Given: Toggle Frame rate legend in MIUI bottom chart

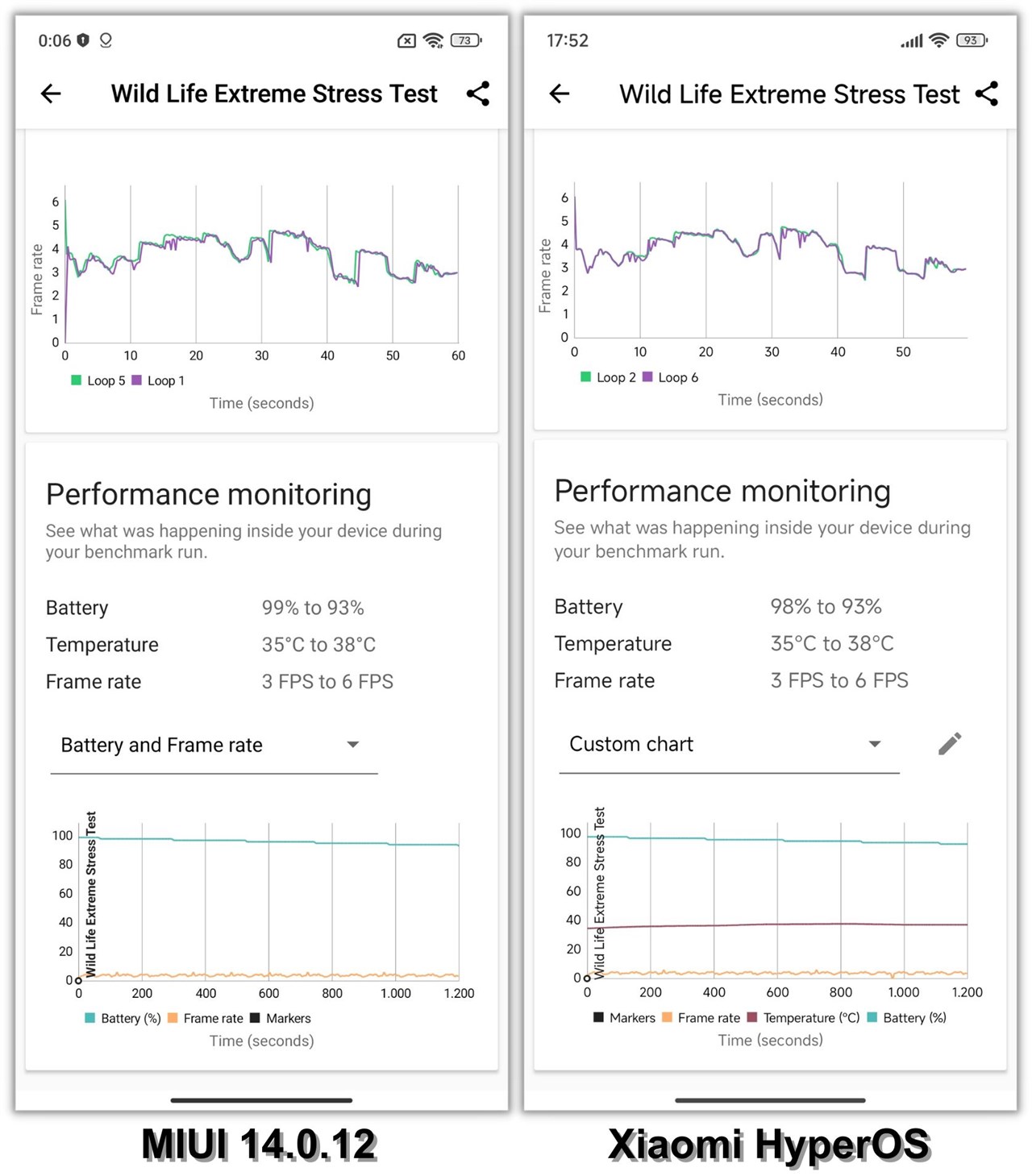Looking at the screenshot, I should point(206,1018).
